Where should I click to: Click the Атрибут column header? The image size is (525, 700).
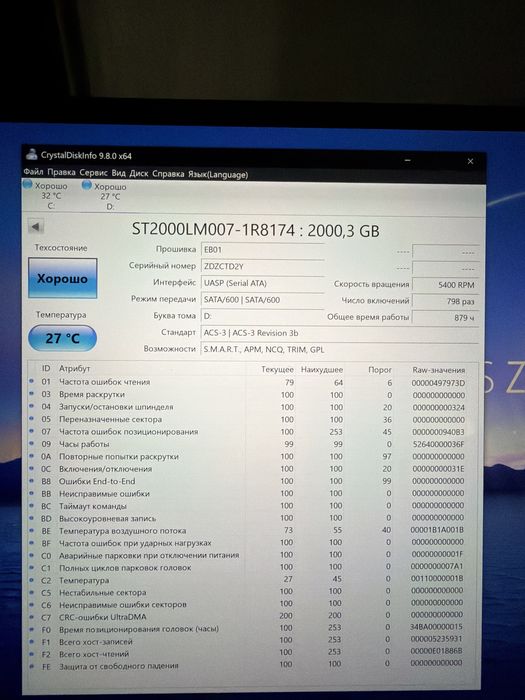click(75, 368)
